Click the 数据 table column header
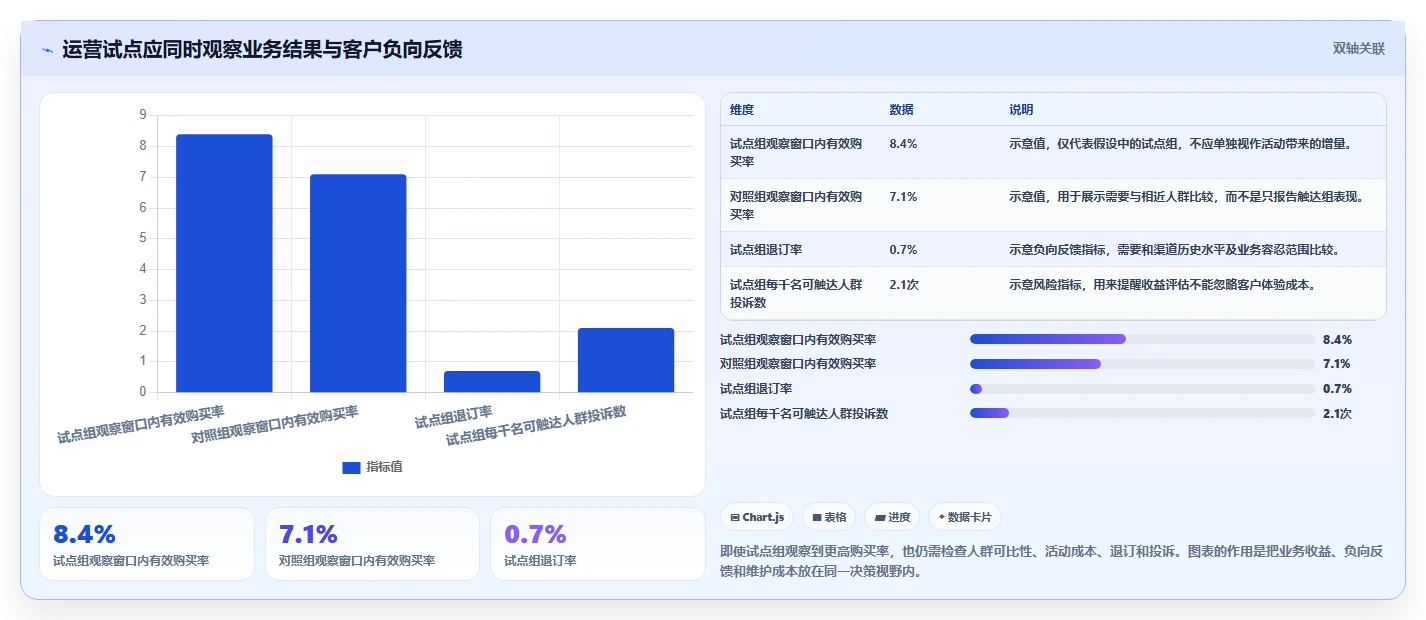This screenshot has width=1426, height=620. tap(901, 110)
